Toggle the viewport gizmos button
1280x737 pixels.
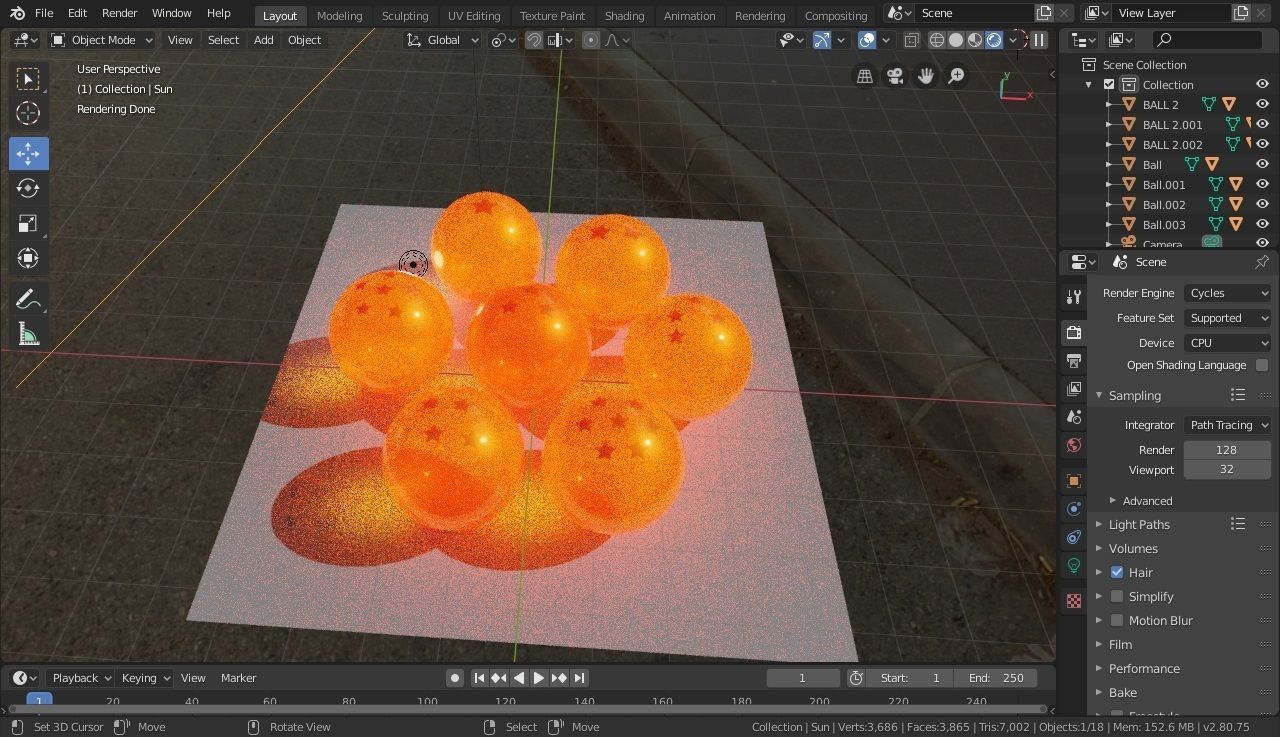[x=822, y=40]
